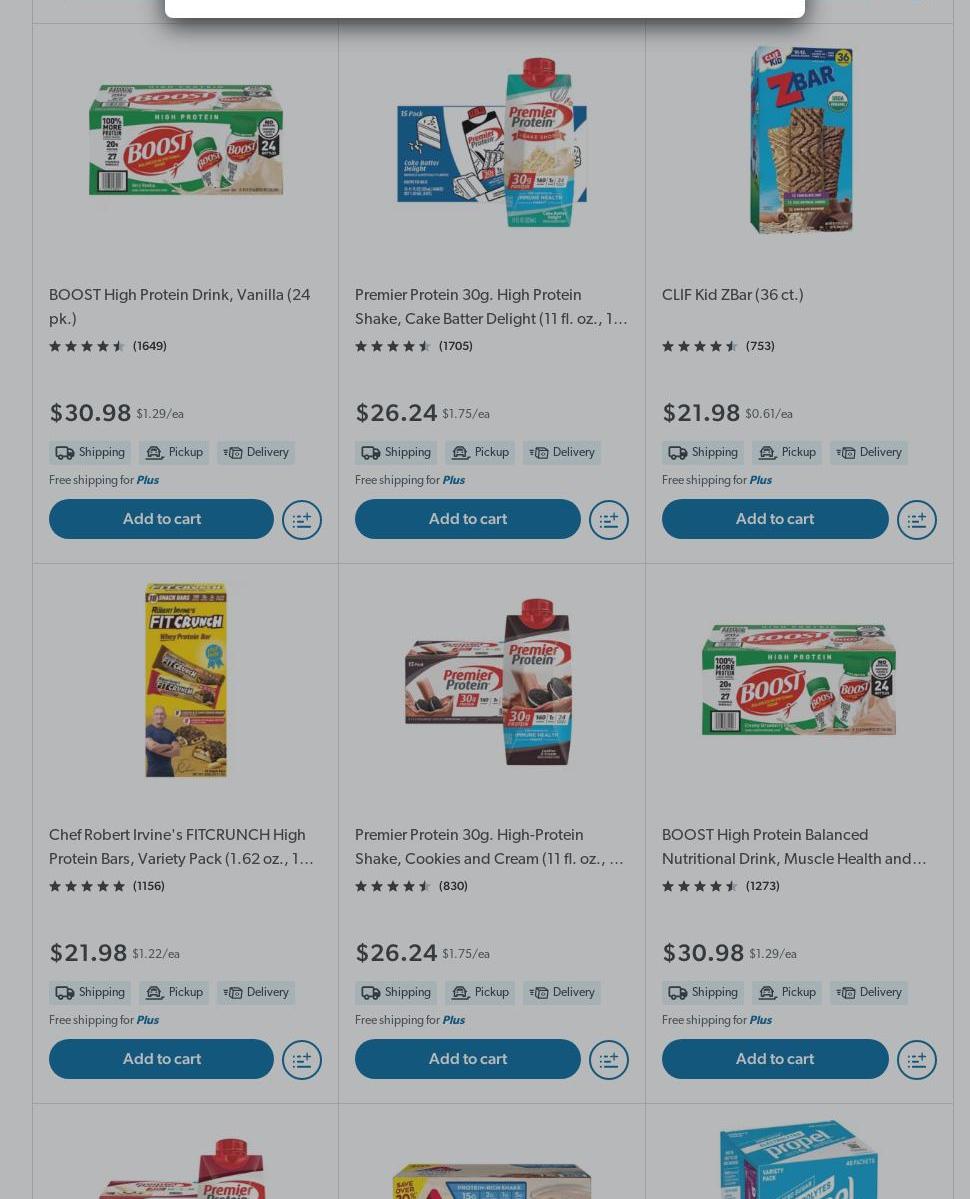
Task: Click Plus link under Cake Batter shake
Action: (x=453, y=480)
